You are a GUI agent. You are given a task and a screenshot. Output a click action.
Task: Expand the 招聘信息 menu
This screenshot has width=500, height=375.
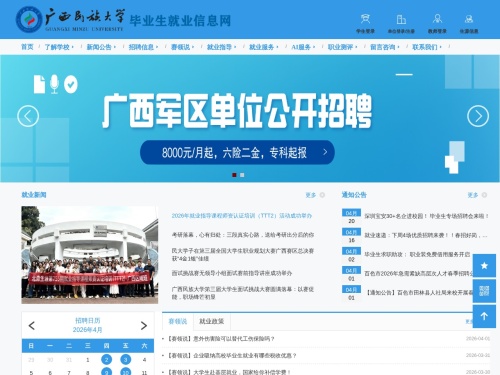point(143,47)
